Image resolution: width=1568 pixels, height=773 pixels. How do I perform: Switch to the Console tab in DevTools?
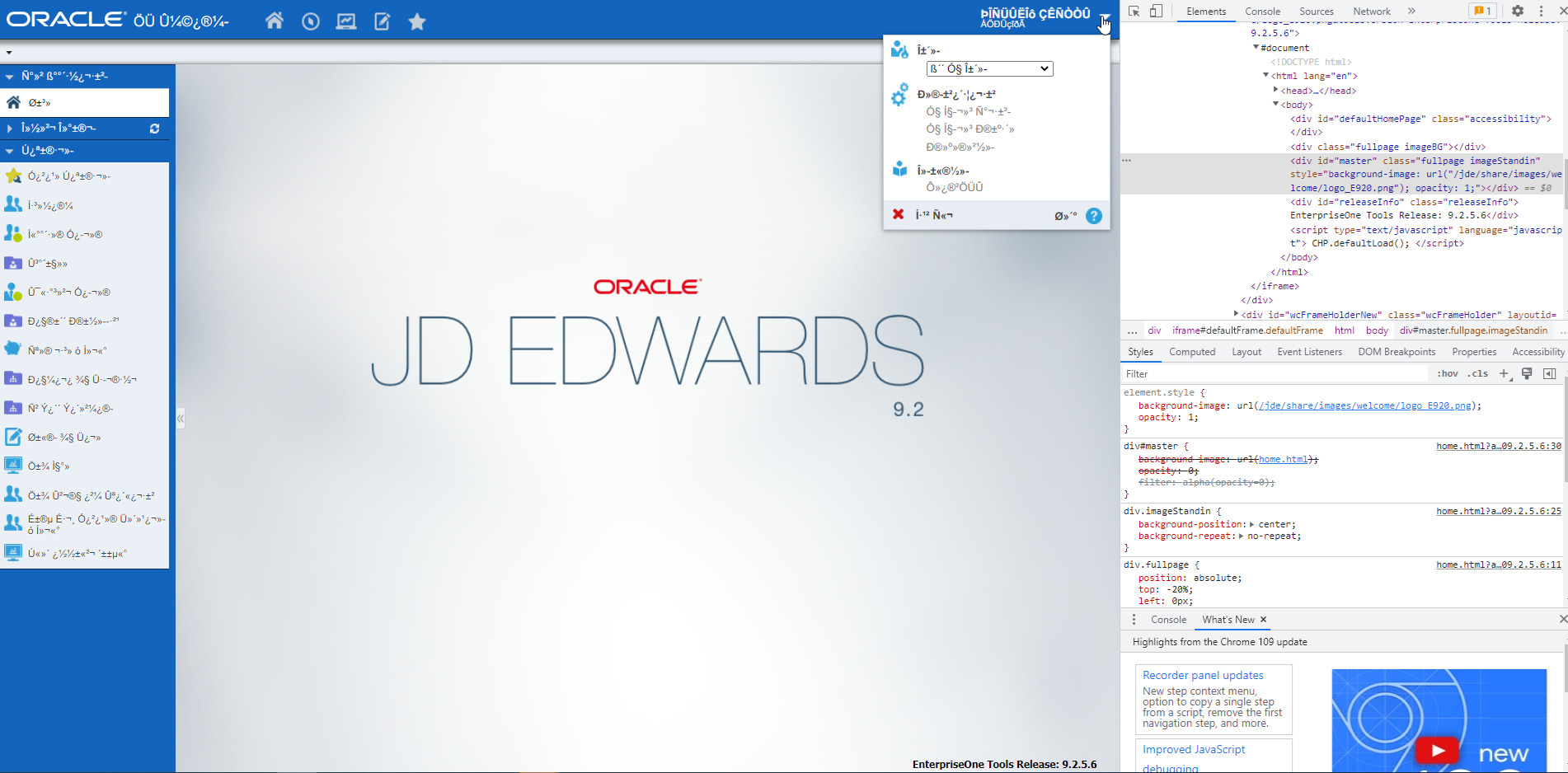[1262, 12]
